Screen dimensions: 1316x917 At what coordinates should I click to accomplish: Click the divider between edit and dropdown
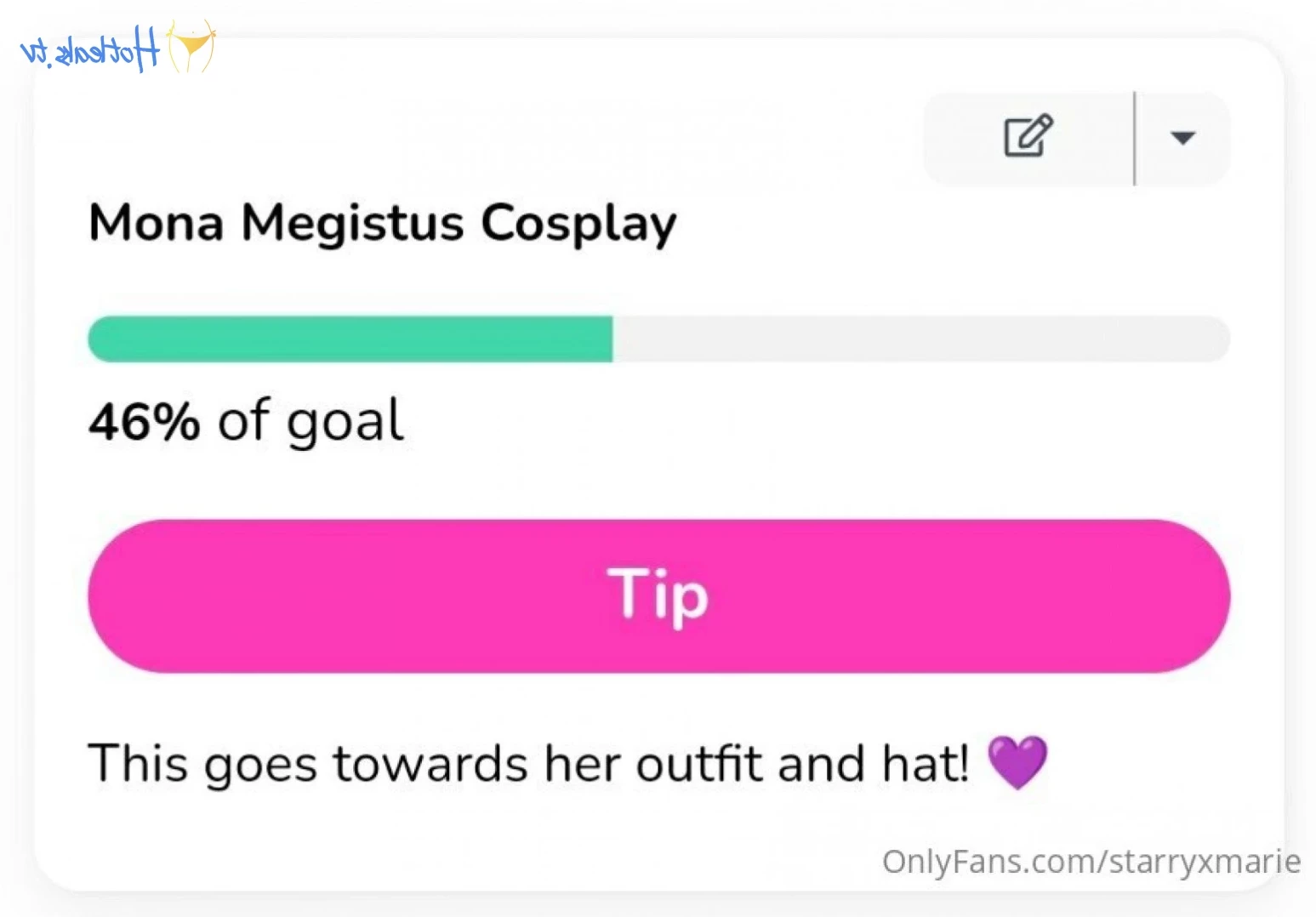1134,138
